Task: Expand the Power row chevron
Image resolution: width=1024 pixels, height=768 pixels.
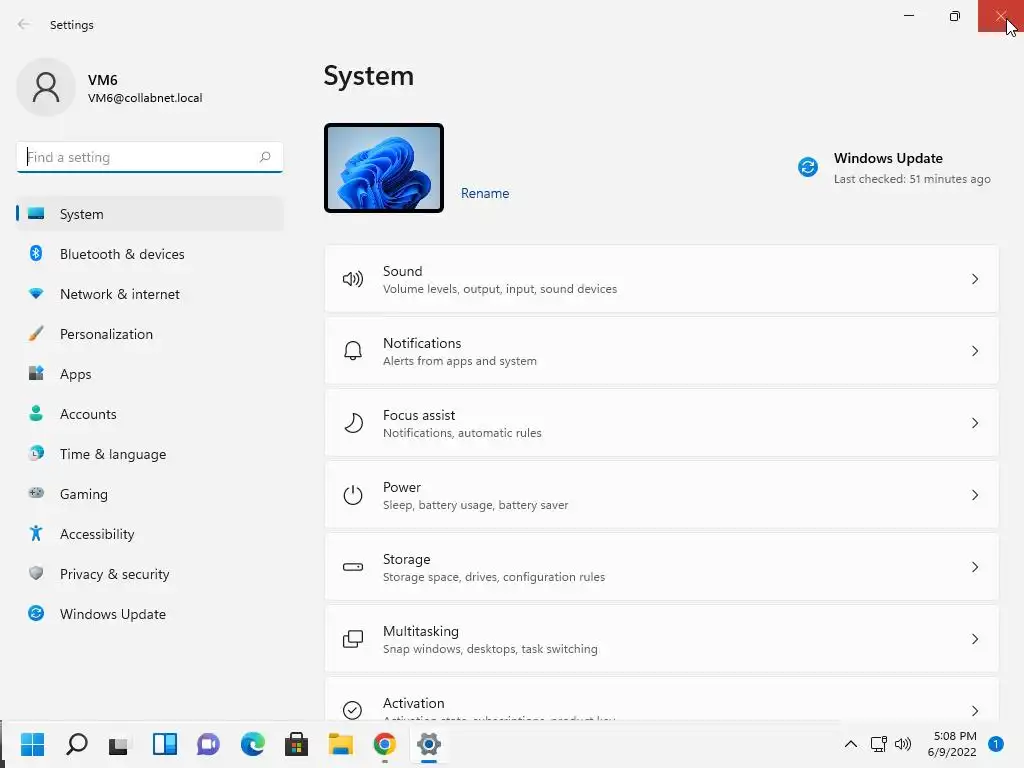Action: pos(975,495)
